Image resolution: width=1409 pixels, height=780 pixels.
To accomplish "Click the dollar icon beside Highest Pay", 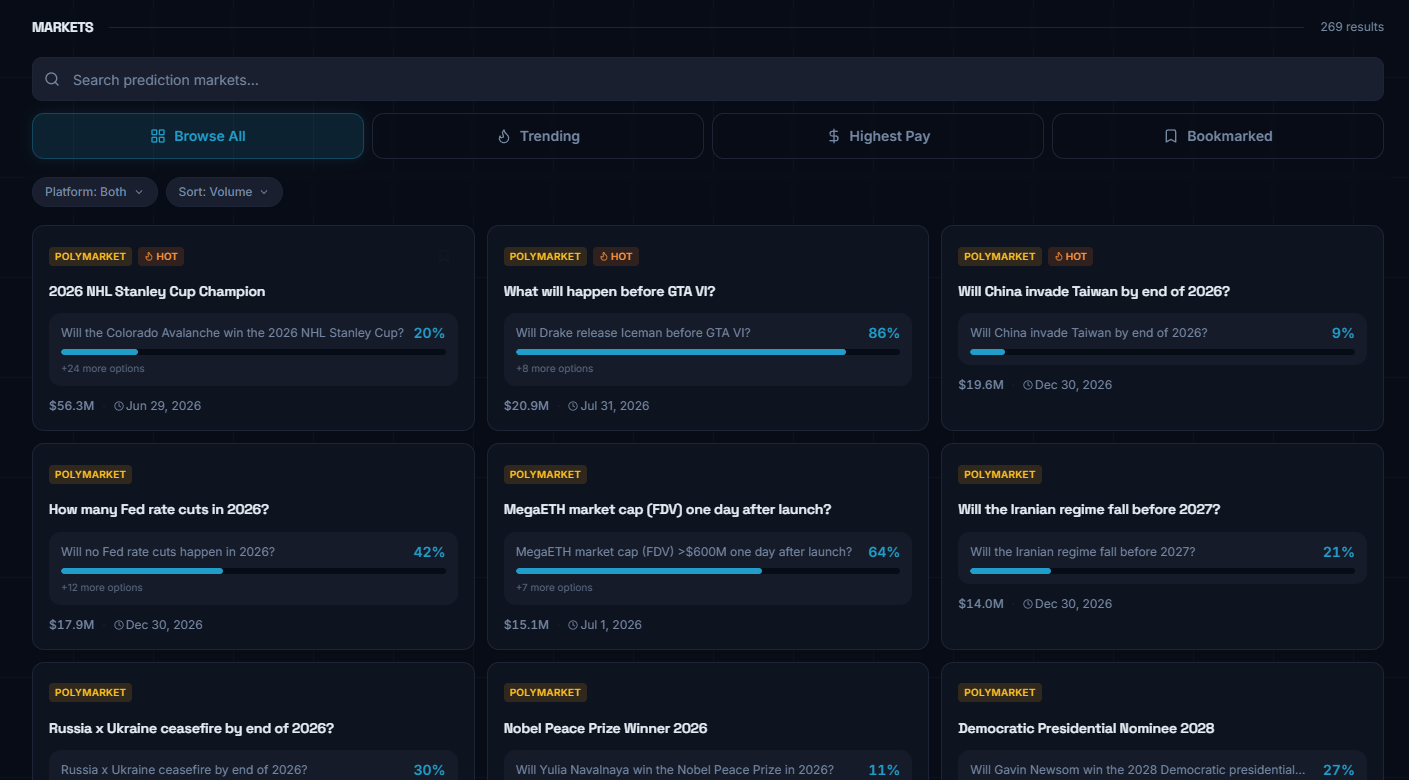I will pyautogui.click(x=833, y=135).
